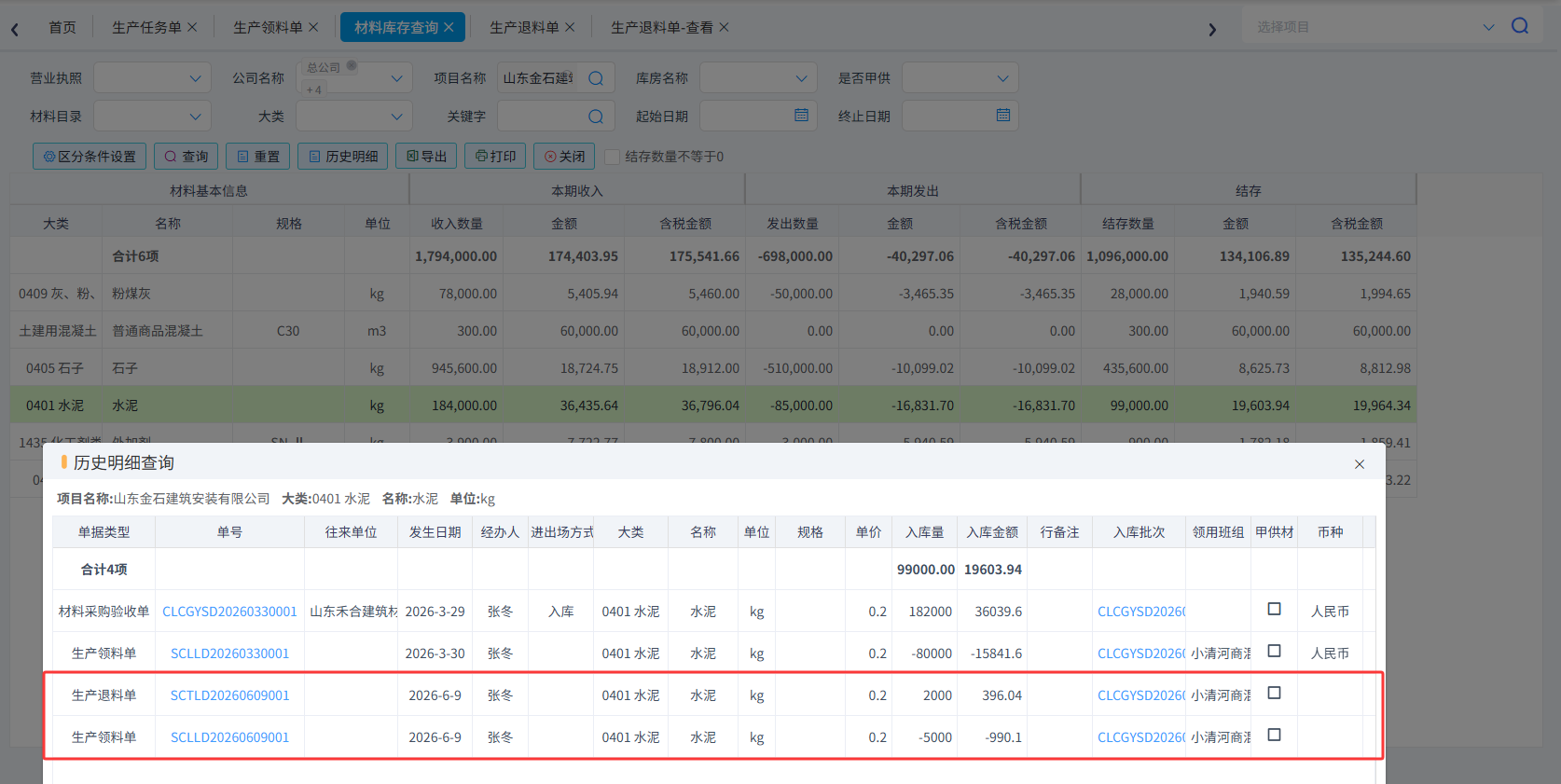Close the 生产任务单 tab
This screenshot has width=1561, height=784.
(x=192, y=27)
